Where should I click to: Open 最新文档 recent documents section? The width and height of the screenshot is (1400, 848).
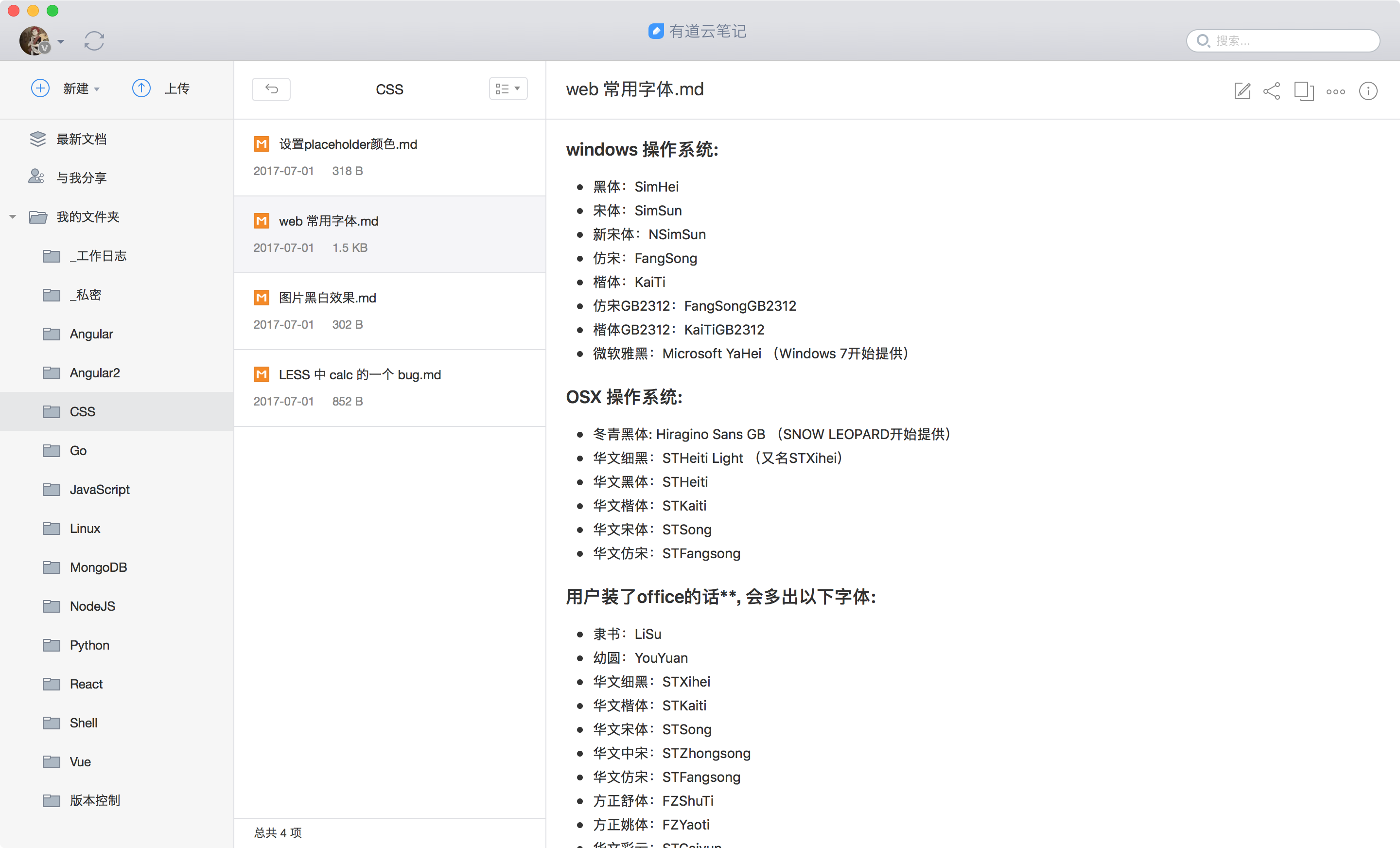click(x=81, y=139)
